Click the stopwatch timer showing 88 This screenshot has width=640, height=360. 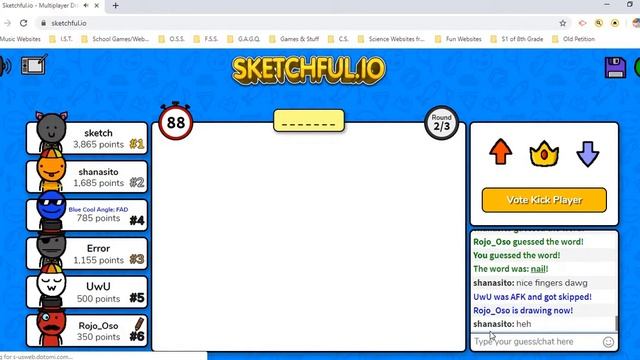(176, 122)
